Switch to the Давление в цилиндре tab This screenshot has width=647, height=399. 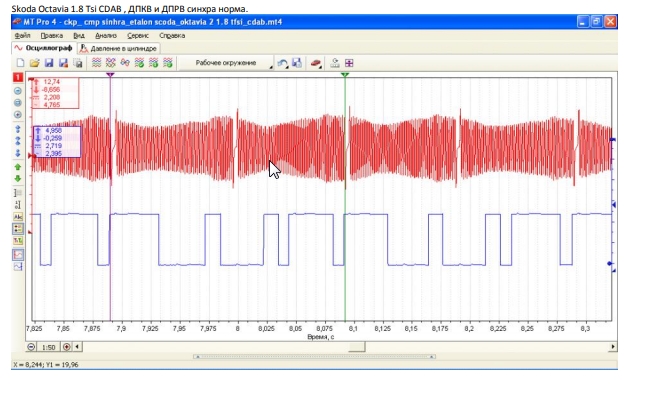(x=119, y=48)
